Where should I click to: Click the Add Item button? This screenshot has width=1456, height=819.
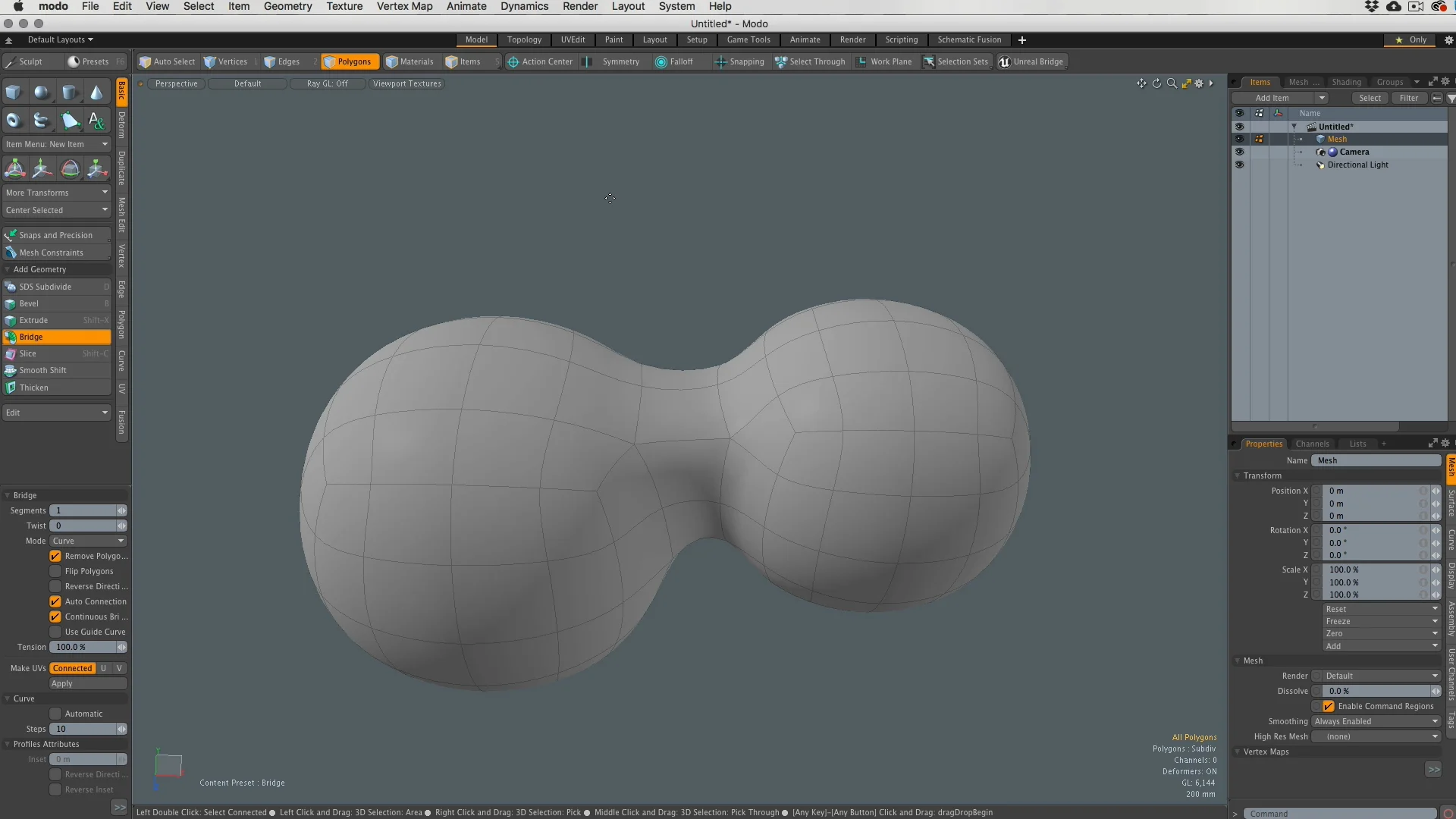[1279, 99]
